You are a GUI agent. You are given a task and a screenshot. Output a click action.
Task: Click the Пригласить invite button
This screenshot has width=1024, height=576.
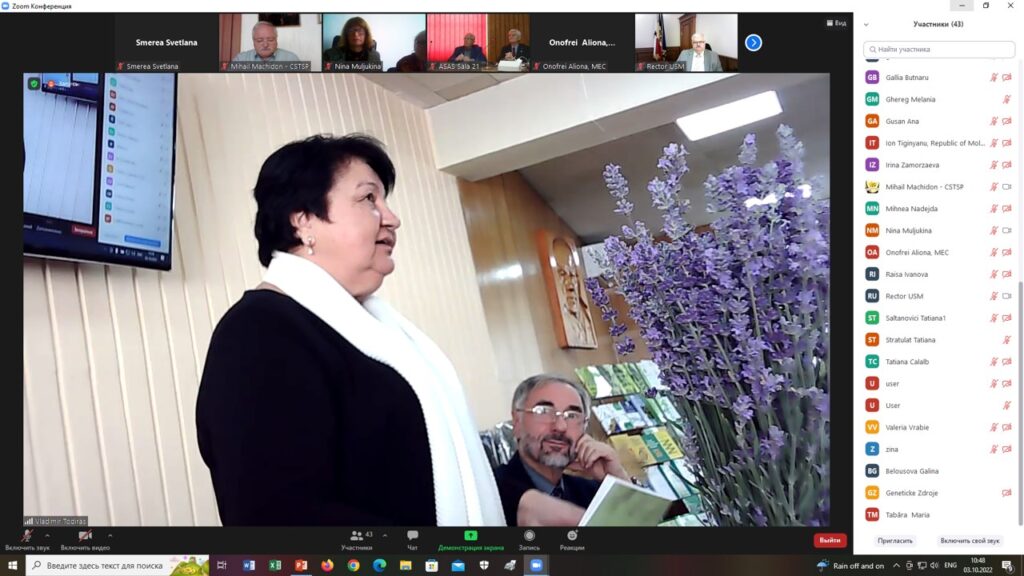pyautogui.click(x=894, y=540)
